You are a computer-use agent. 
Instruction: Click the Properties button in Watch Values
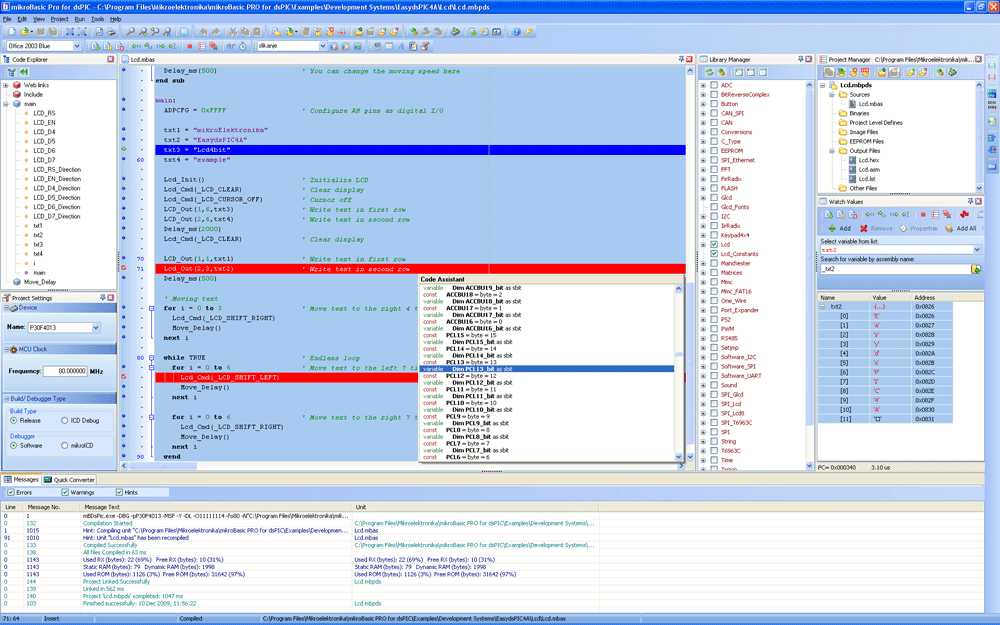[x=918, y=228]
